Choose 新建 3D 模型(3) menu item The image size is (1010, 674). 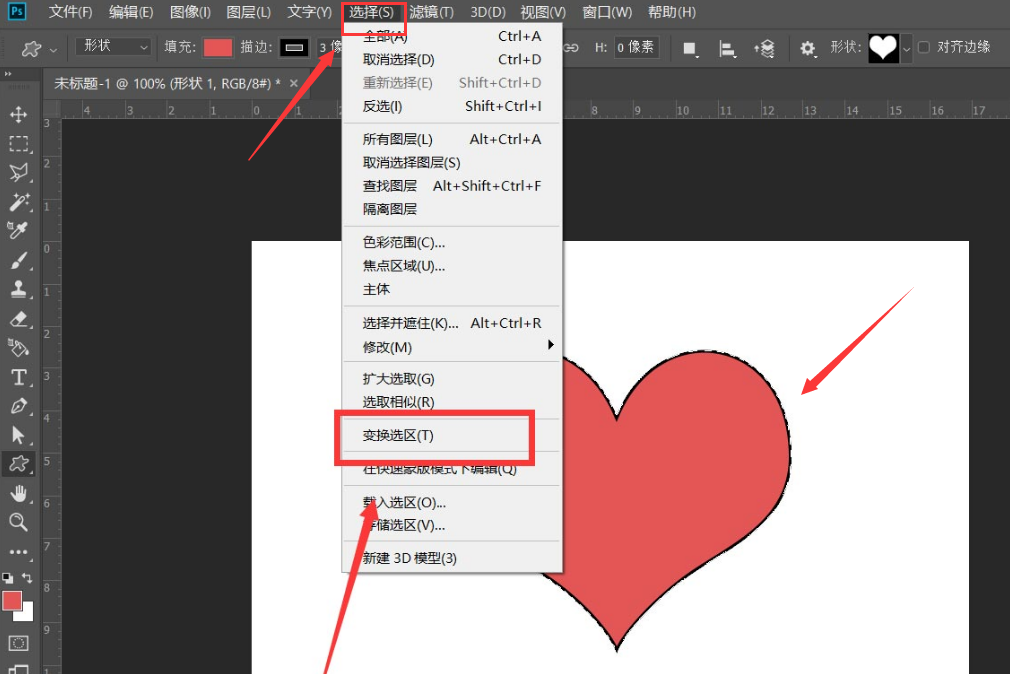click(452, 558)
